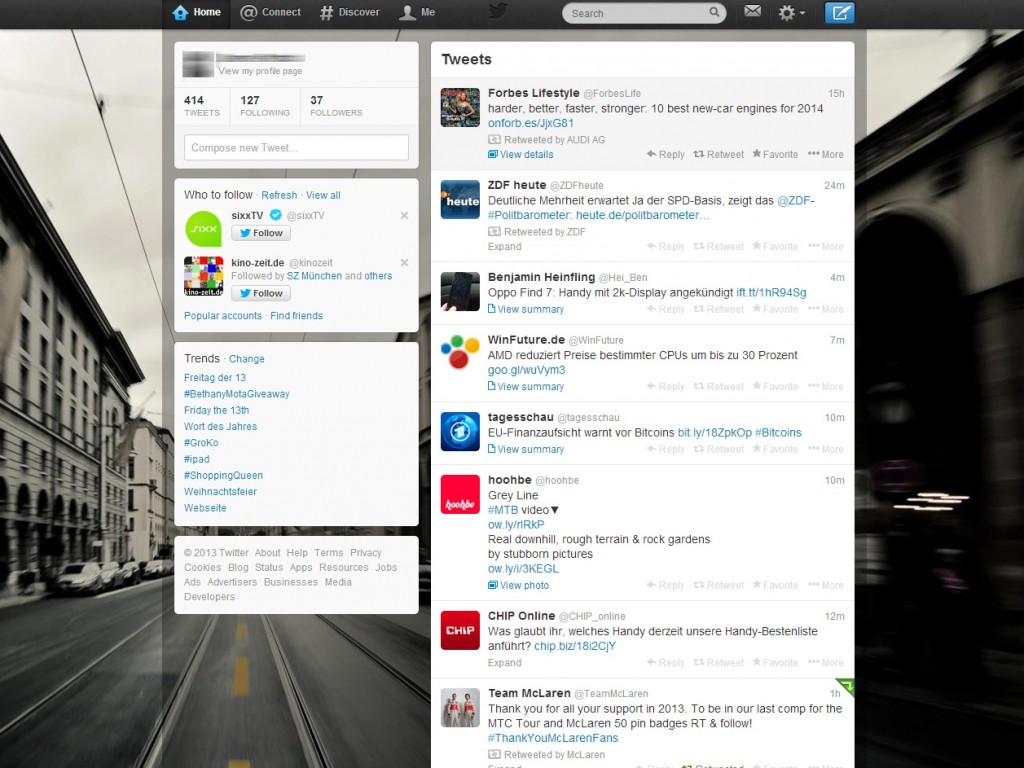Open View photo on hoohbe tweet
Image resolution: width=1024 pixels, height=768 pixels.
point(518,586)
